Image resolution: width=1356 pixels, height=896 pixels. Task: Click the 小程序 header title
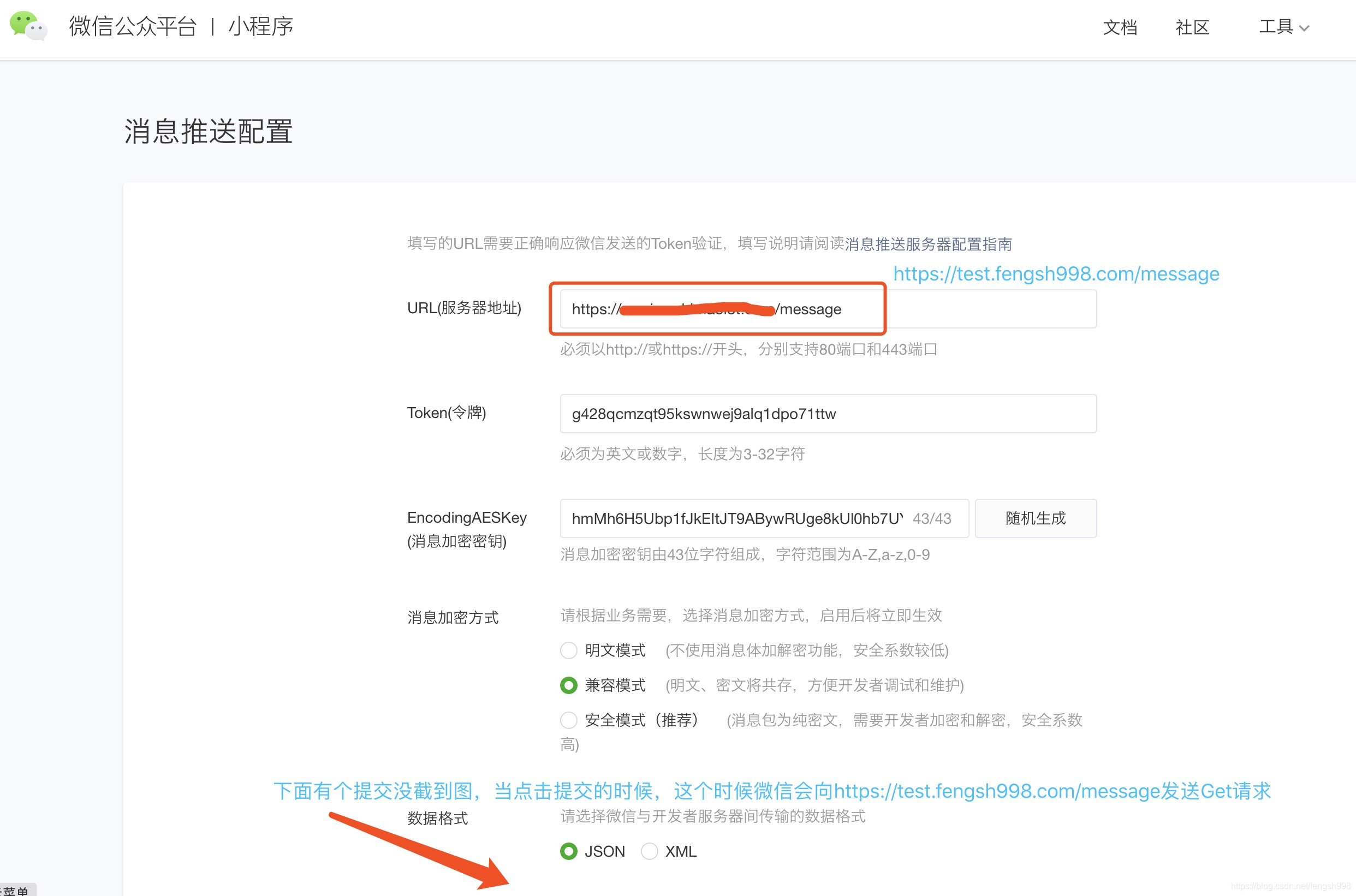tap(261, 26)
